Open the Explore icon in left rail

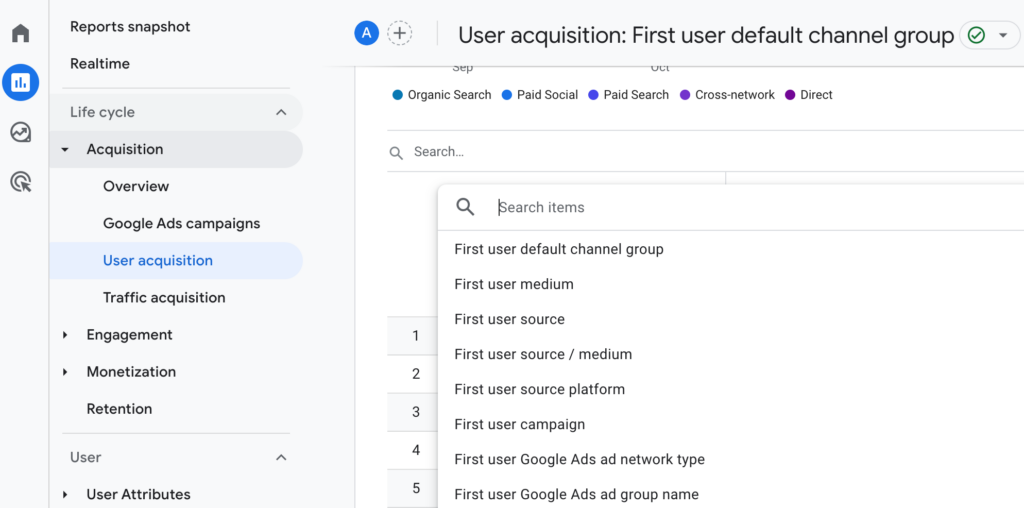tap(21, 133)
